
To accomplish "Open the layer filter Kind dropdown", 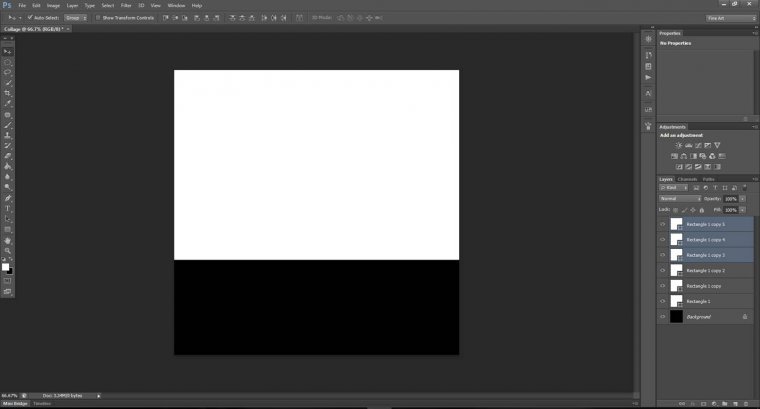I will pos(674,188).
